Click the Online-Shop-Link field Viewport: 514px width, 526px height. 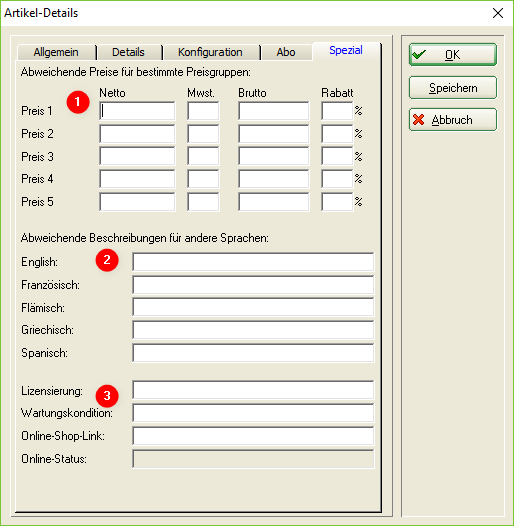[253, 436]
